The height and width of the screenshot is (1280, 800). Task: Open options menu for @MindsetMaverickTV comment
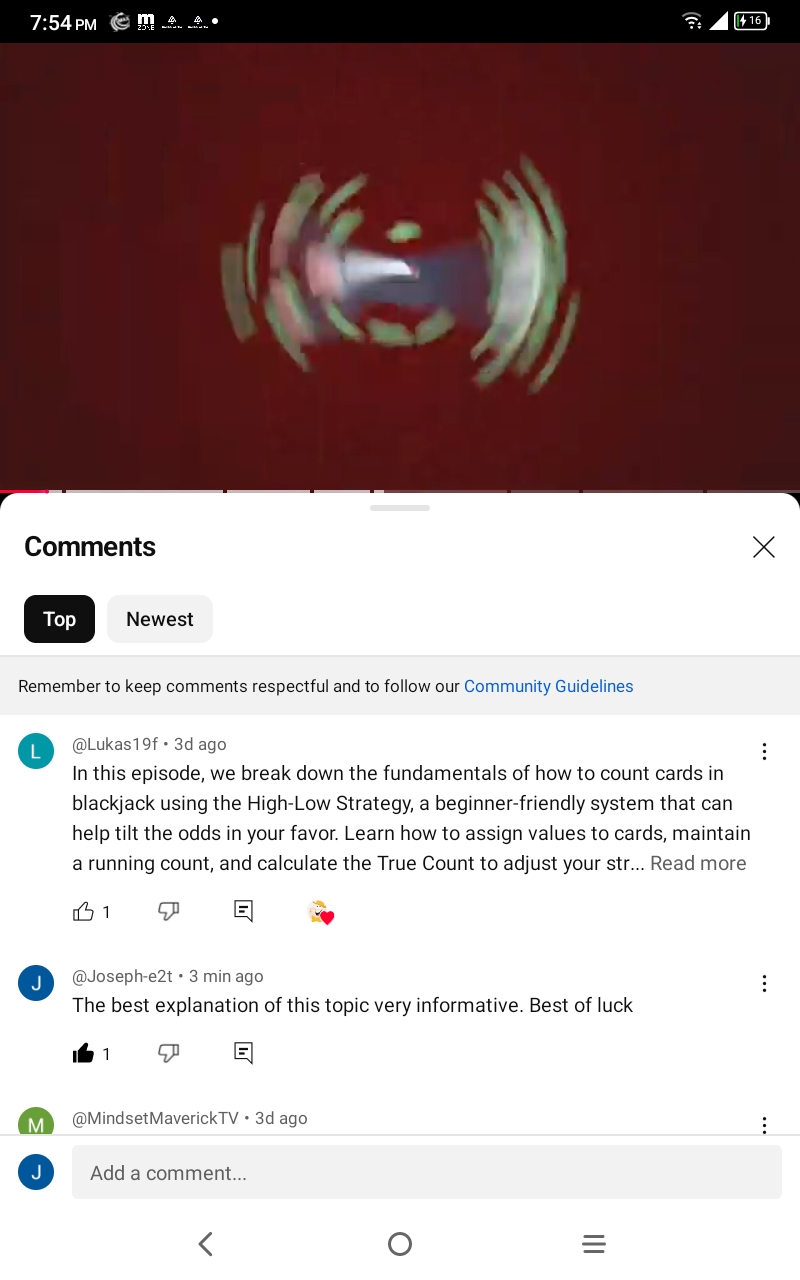pyautogui.click(x=764, y=1125)
